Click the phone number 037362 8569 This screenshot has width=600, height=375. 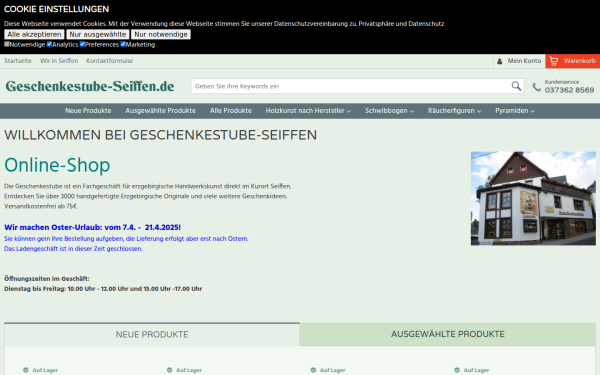(569, 90)
